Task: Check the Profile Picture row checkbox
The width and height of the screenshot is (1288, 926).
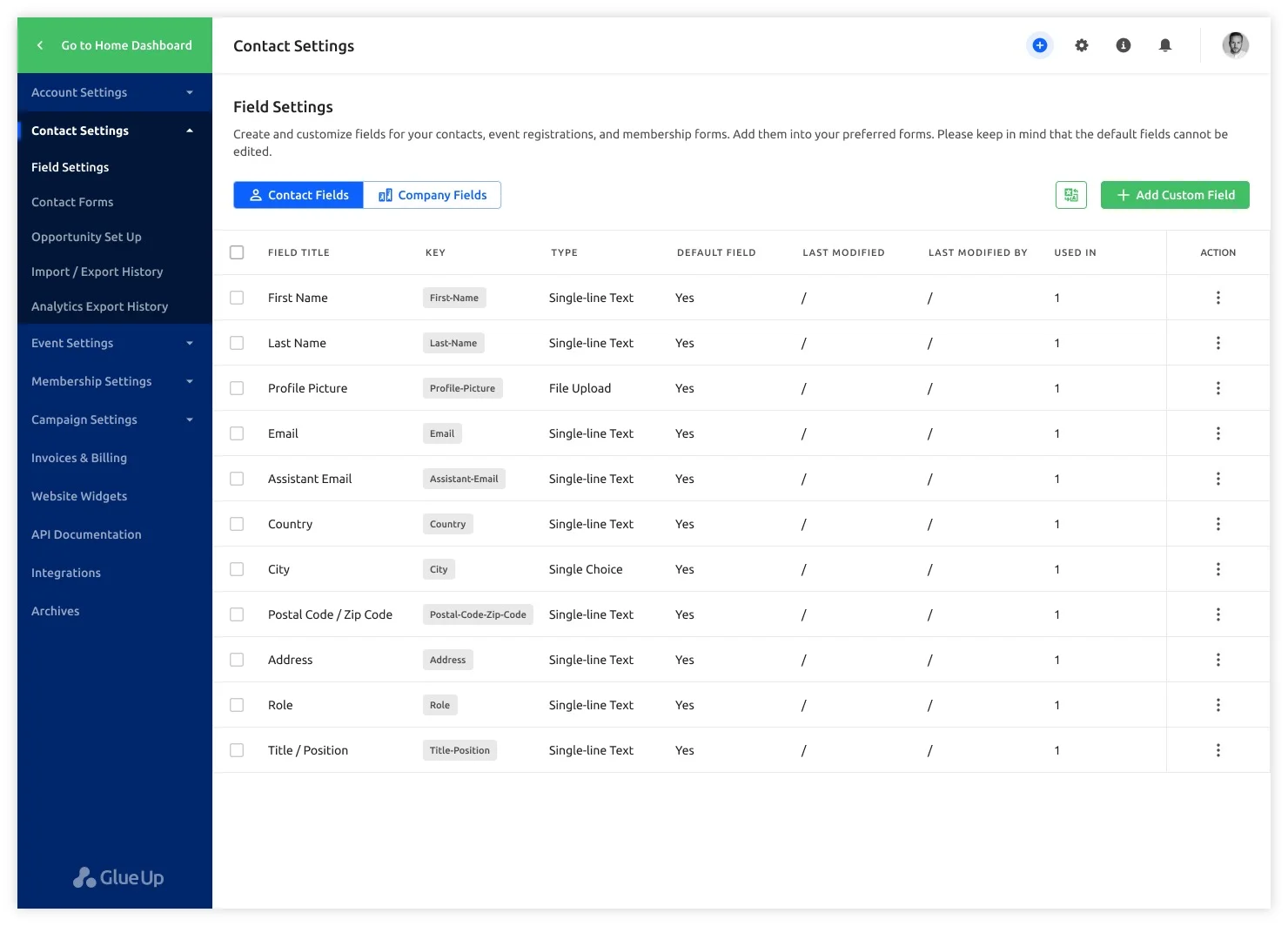Action: (x=237, y=388)
